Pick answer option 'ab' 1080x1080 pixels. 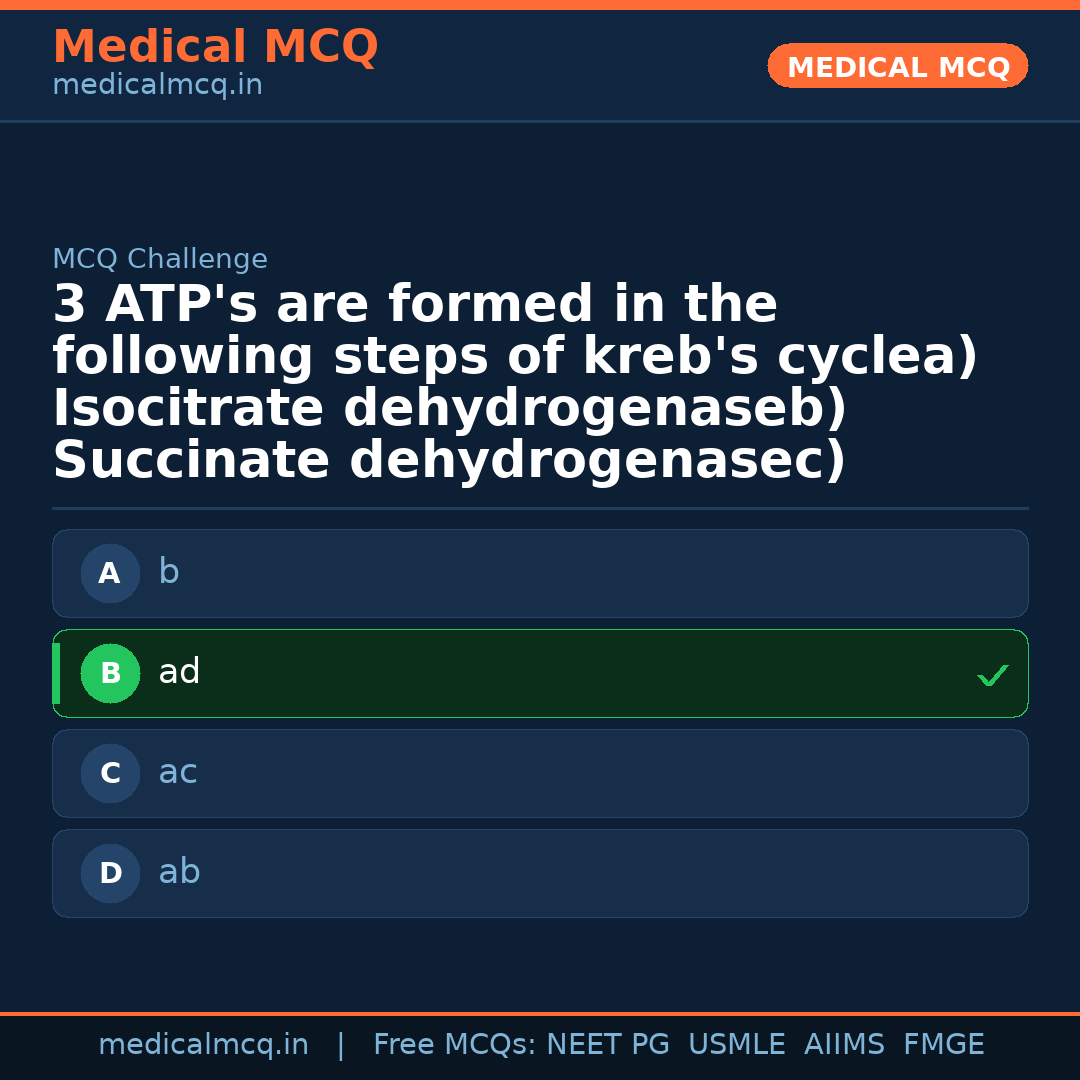click(540, 874)
